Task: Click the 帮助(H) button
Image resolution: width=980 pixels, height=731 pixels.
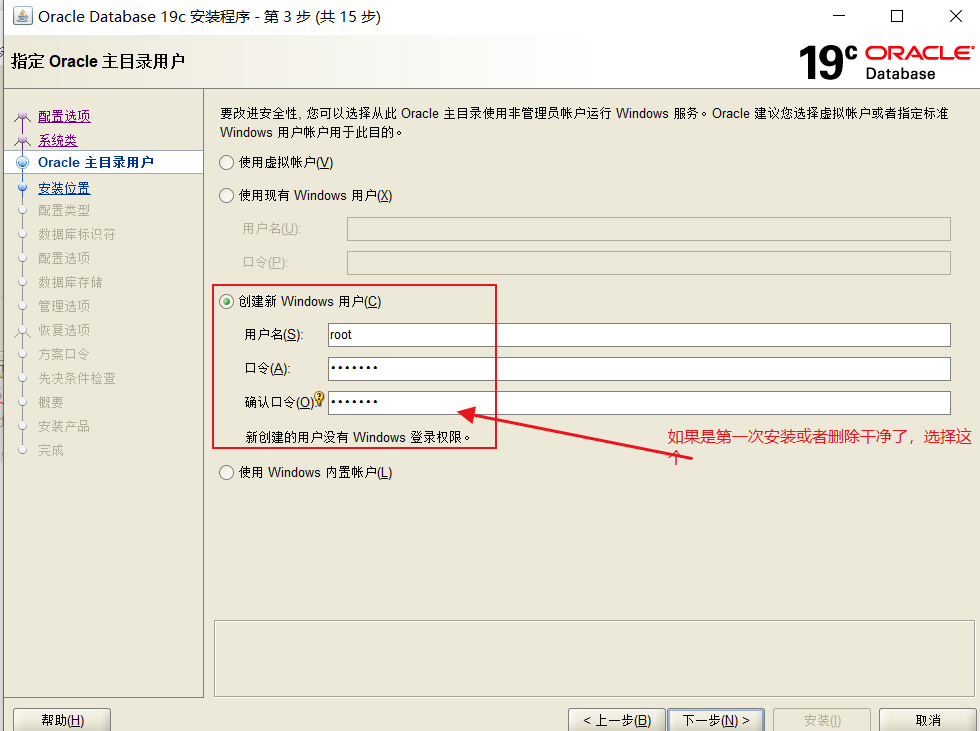Action: [61, 721]
